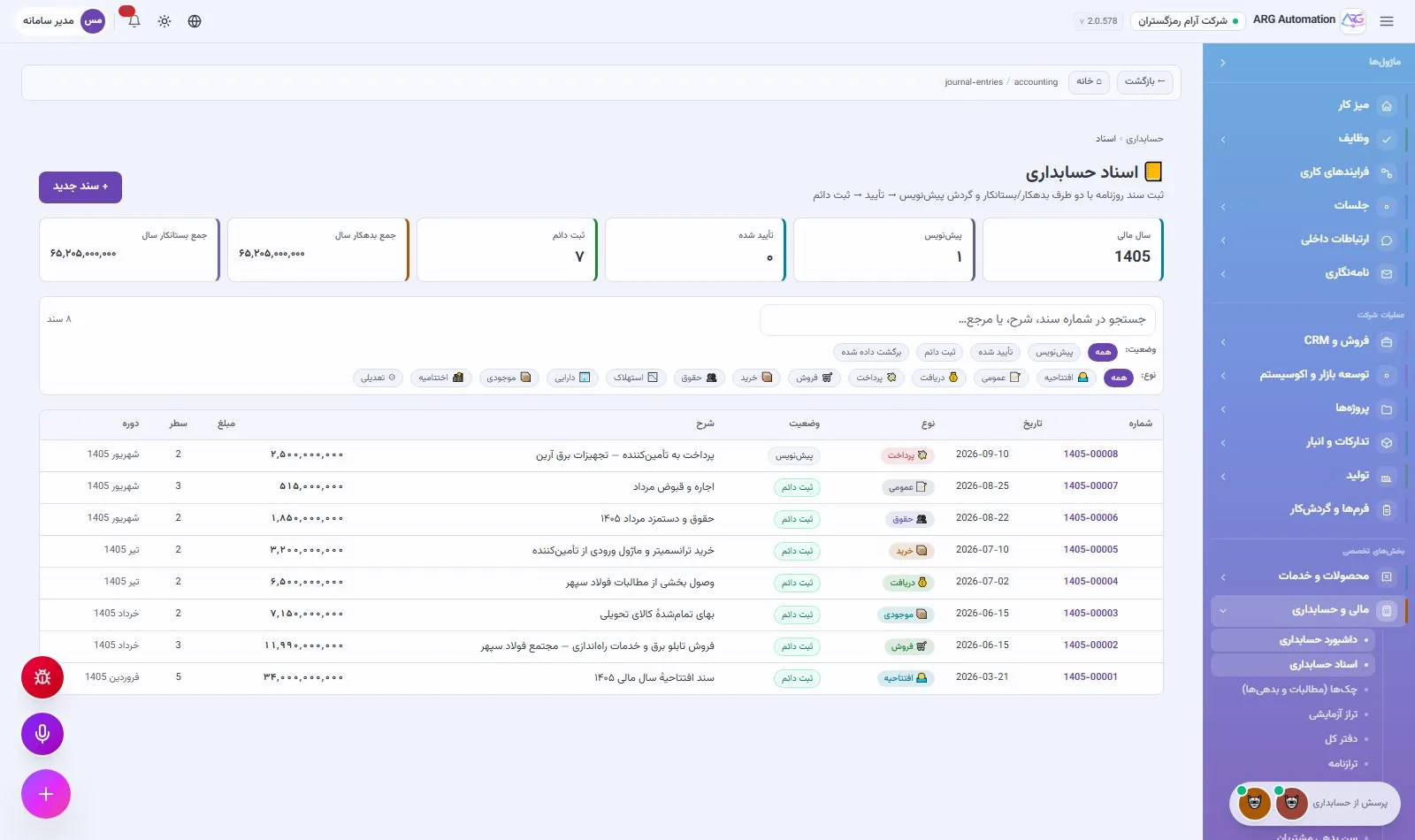
Task: Click the ARG Automation logo
Action: (x=1353, y=20)
